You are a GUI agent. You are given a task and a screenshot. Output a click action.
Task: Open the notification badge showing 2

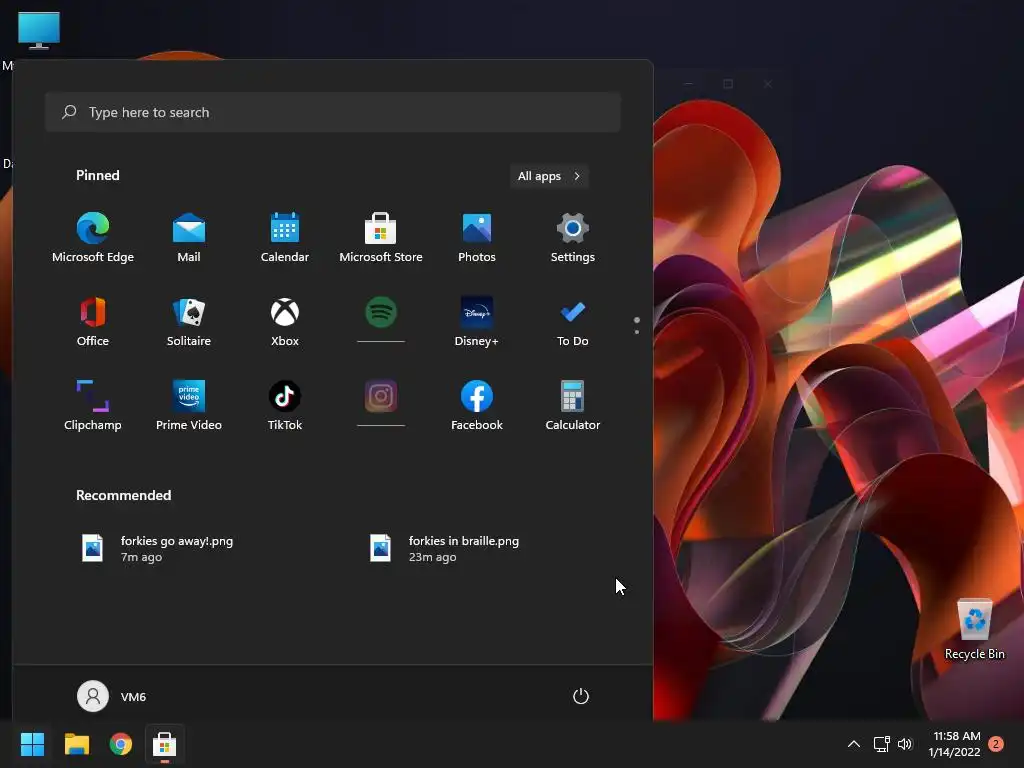click(x=996, y=744)
